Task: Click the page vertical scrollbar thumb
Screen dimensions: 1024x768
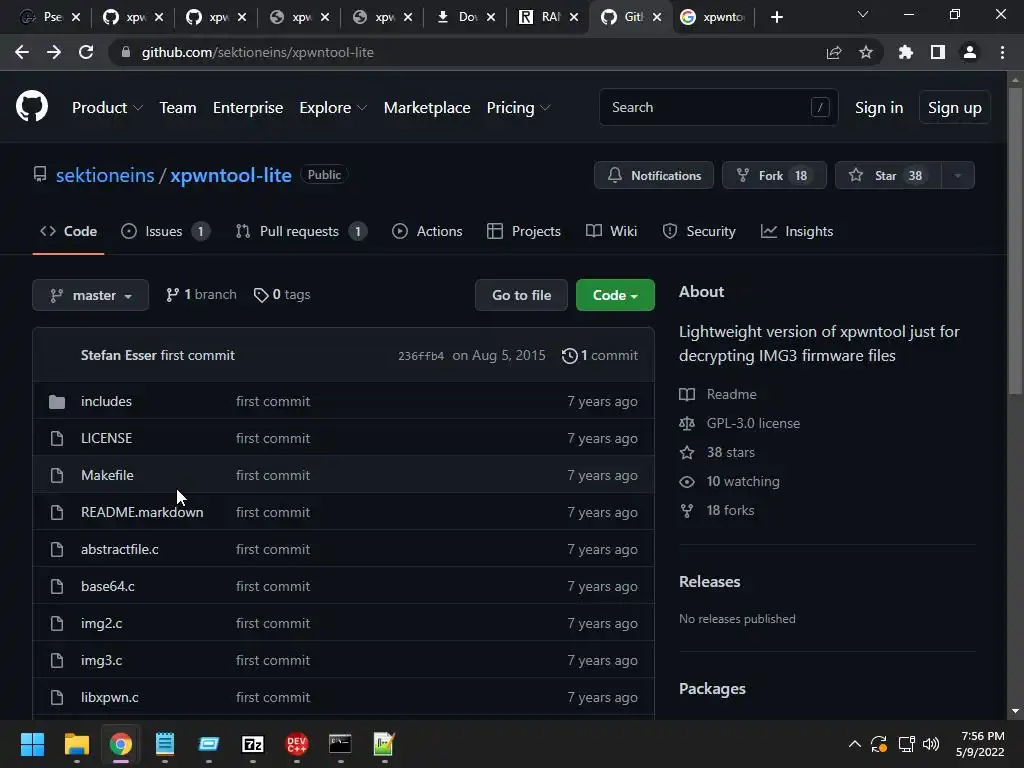Action: (x=1015, y=241)
